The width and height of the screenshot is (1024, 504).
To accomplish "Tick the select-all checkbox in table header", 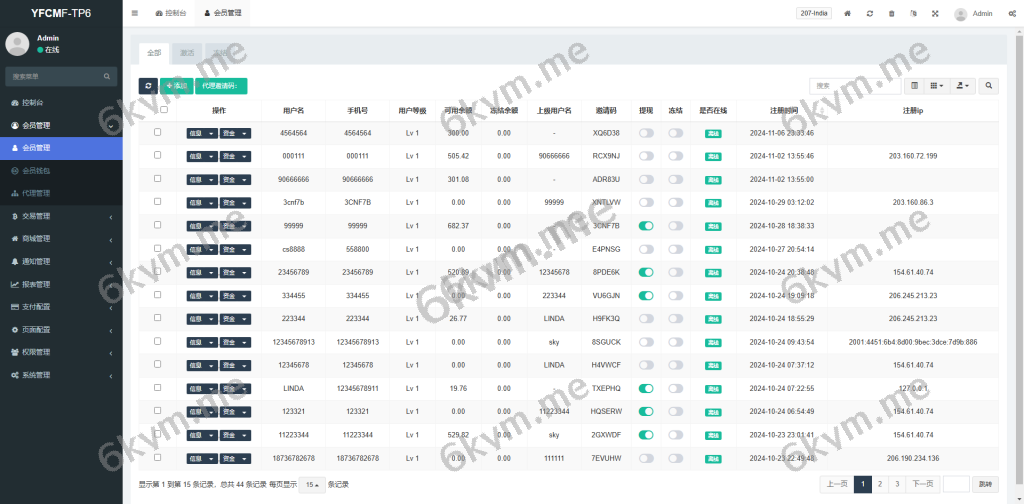I will click(x=164, y=110).
